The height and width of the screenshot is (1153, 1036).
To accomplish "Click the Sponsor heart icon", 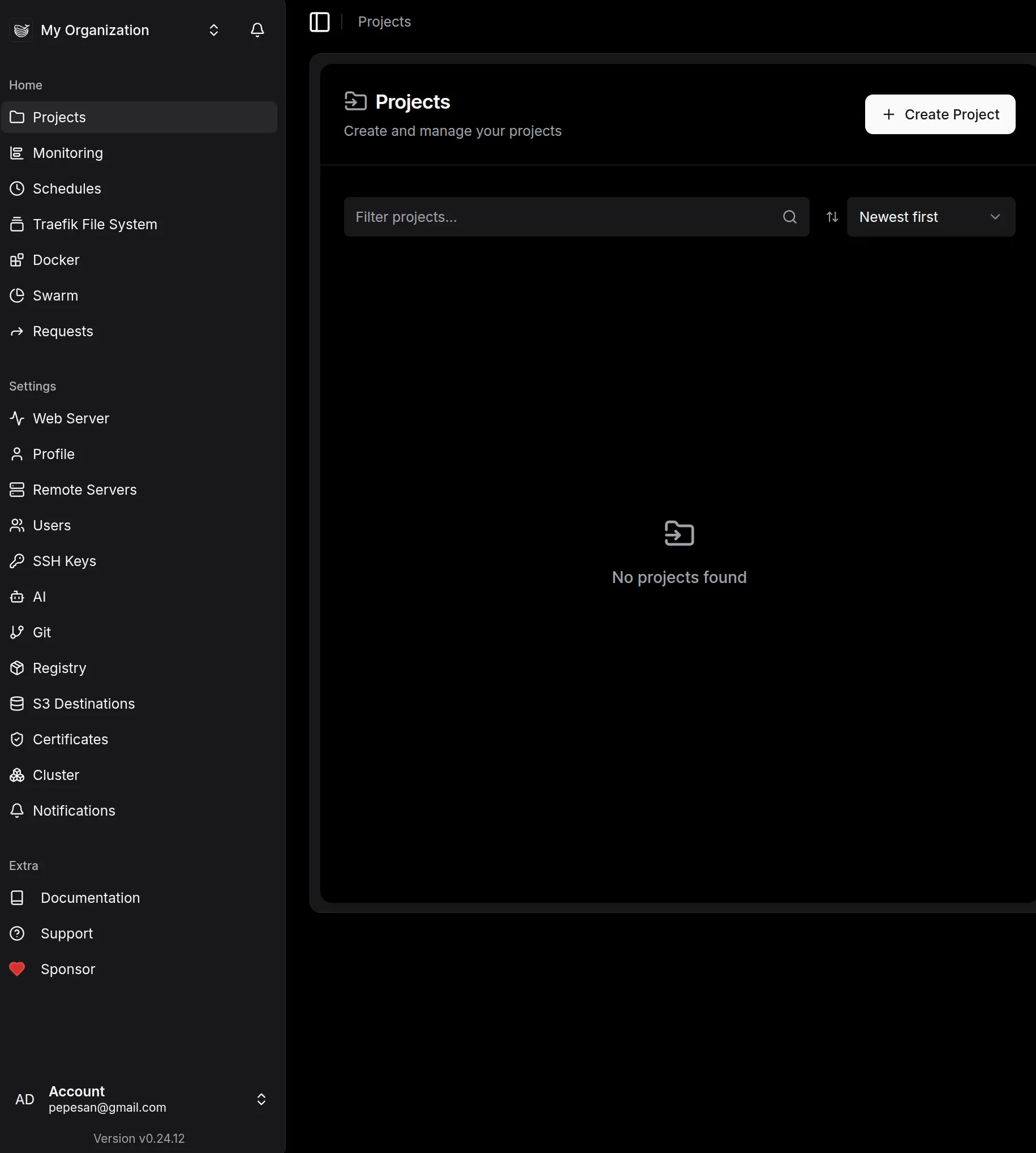I will (x=17, y=968).
